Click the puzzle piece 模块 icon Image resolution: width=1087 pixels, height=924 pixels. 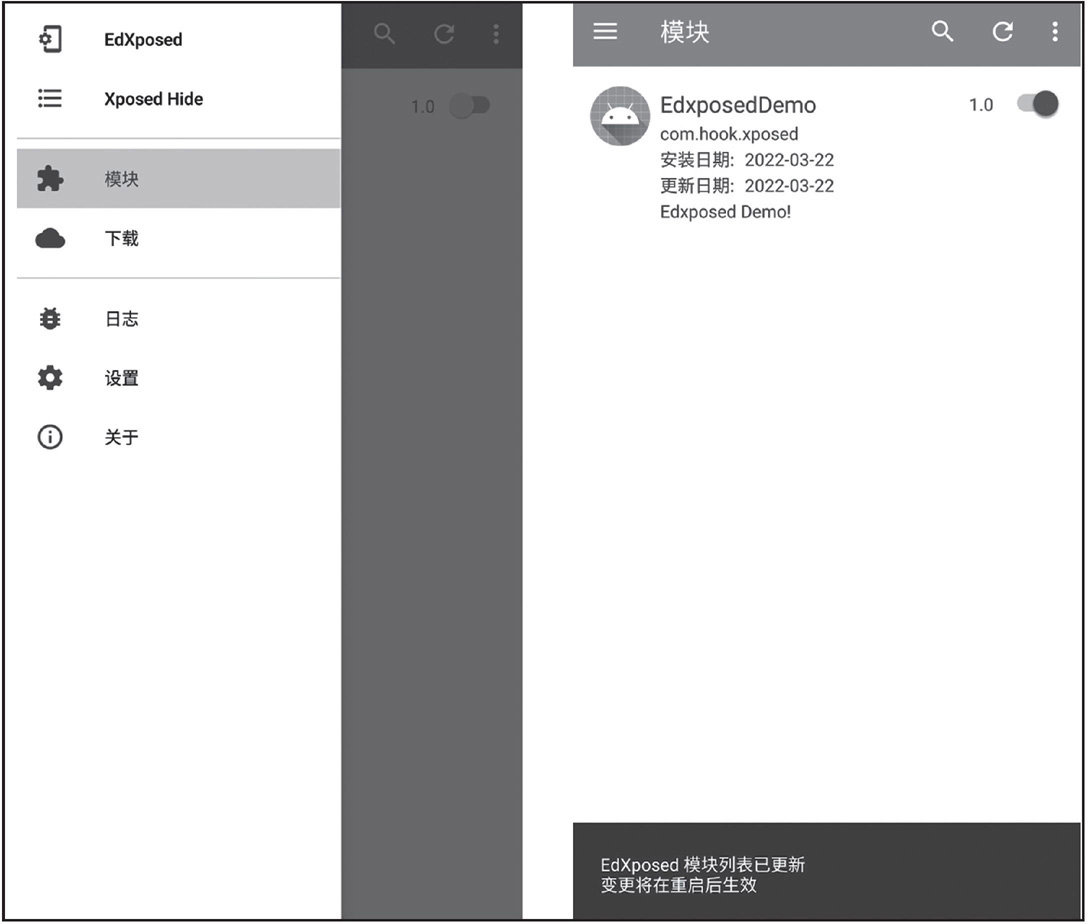point(50,179)
